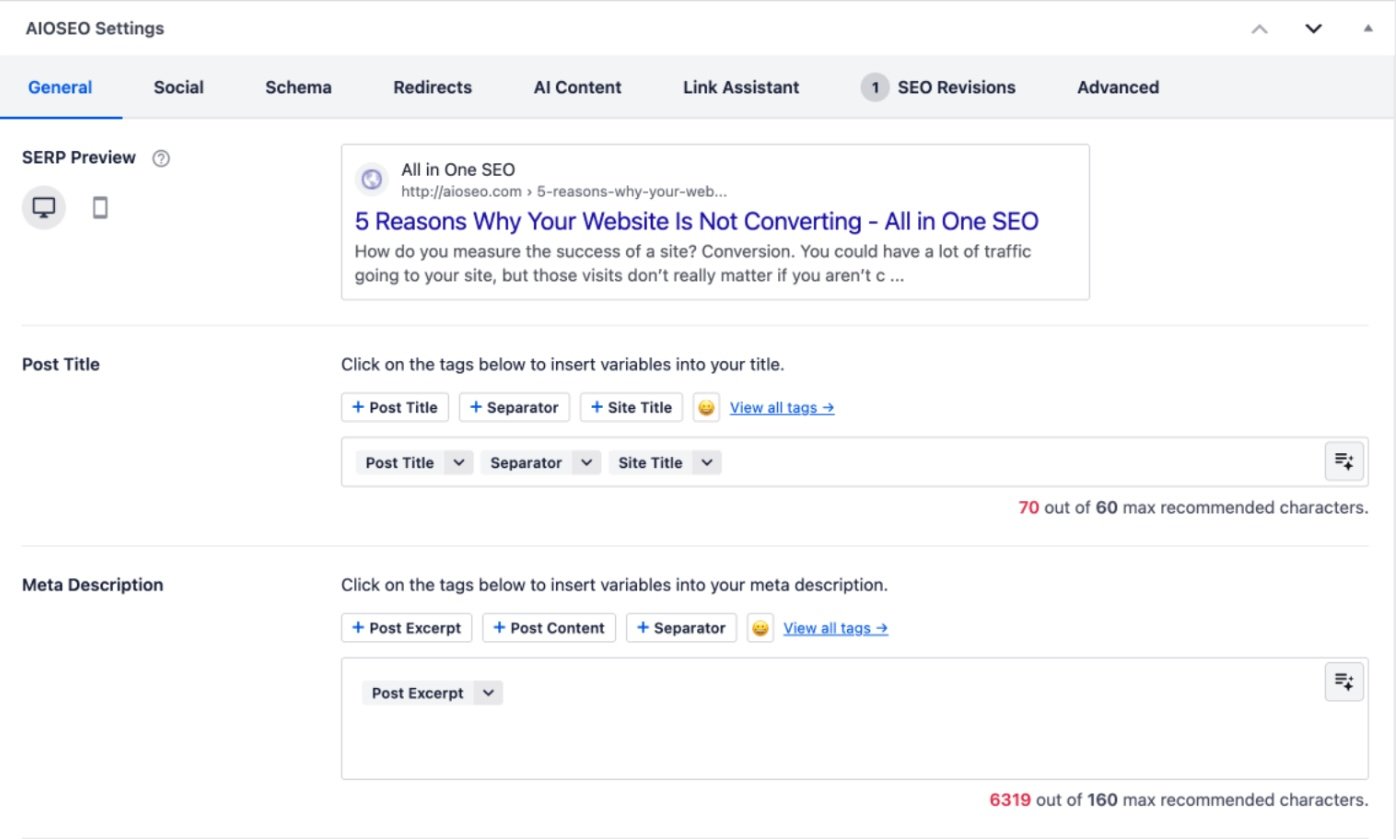This screenshot has width=1396, height=839.
Task: Open Post Excerpt tag dropdown in description
Action: pyautogui.click(x=488, y=693)
